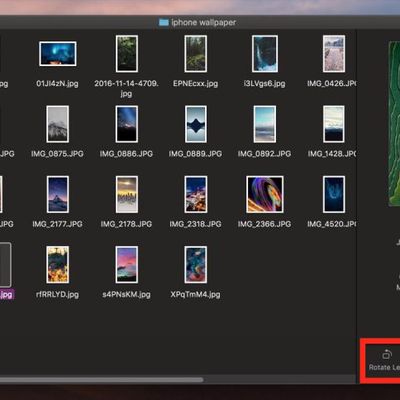Click the 01JI4zN.jpg file name
Screen dimensions: 400x400
pyautogui.click(x=57, y=83)
